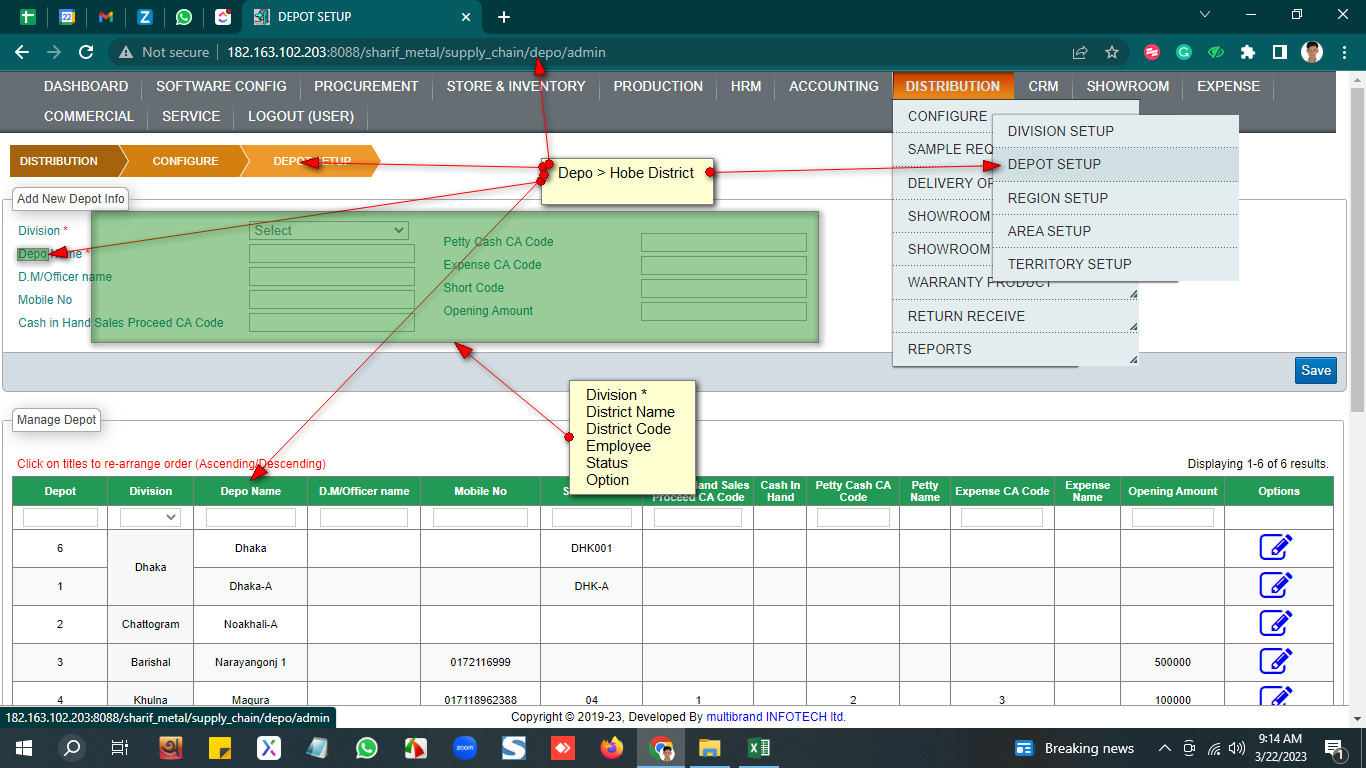
Task: Open the ACCOUNTING menu
Action: click(833, 86)
